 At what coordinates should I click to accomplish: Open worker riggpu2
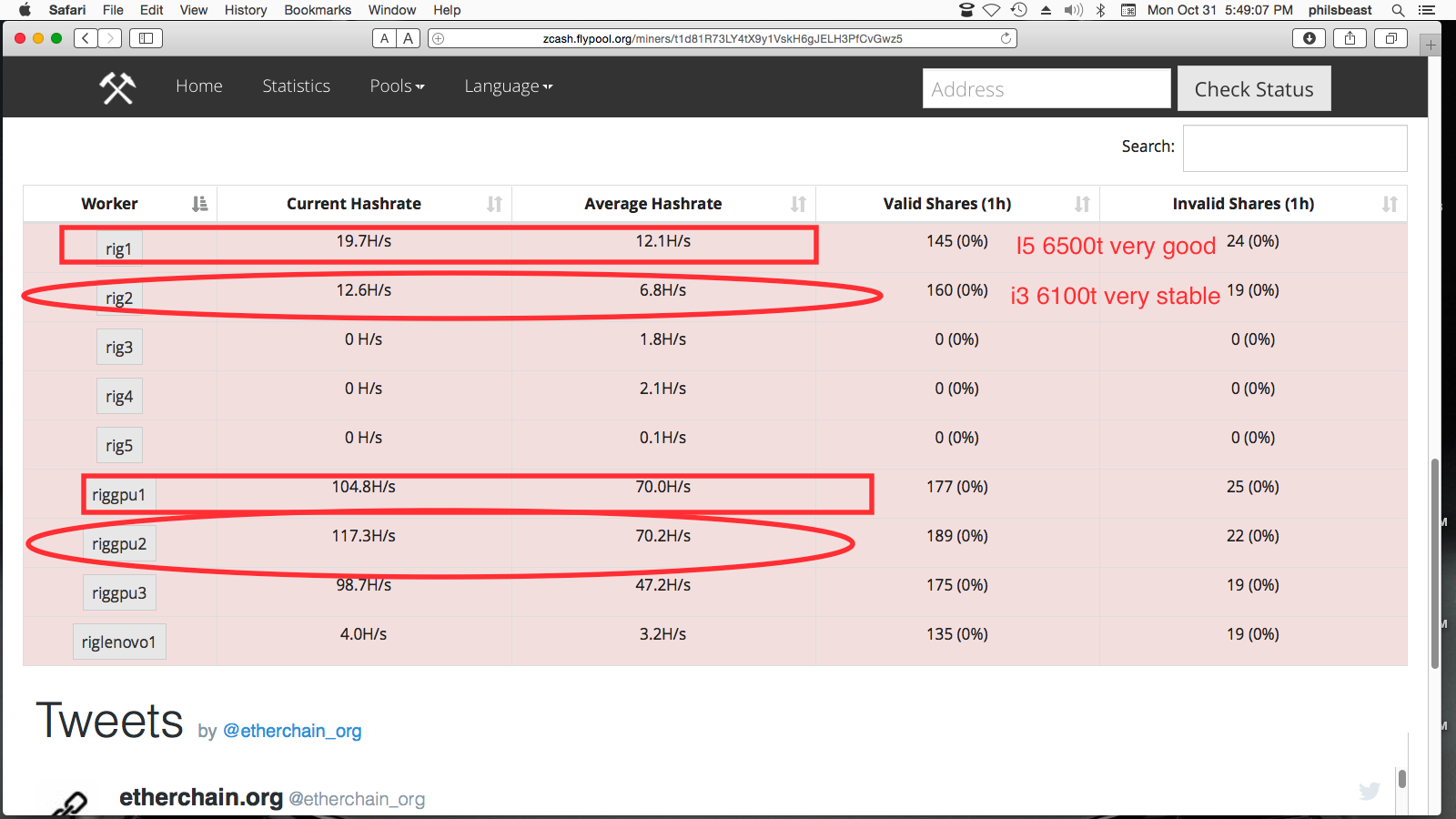[119, 543]
